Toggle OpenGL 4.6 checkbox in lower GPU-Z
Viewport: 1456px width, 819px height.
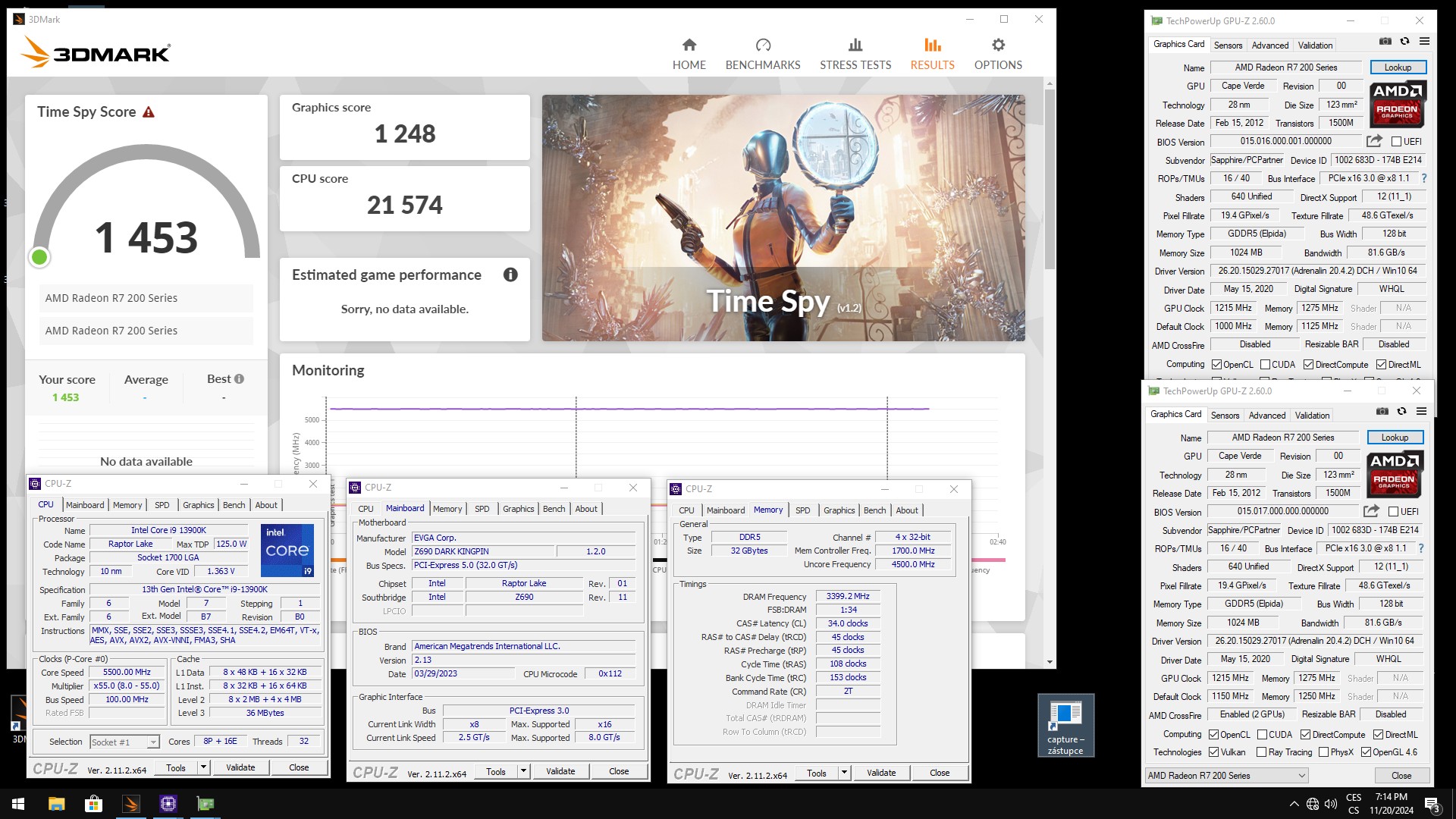tap(1366, 752)
